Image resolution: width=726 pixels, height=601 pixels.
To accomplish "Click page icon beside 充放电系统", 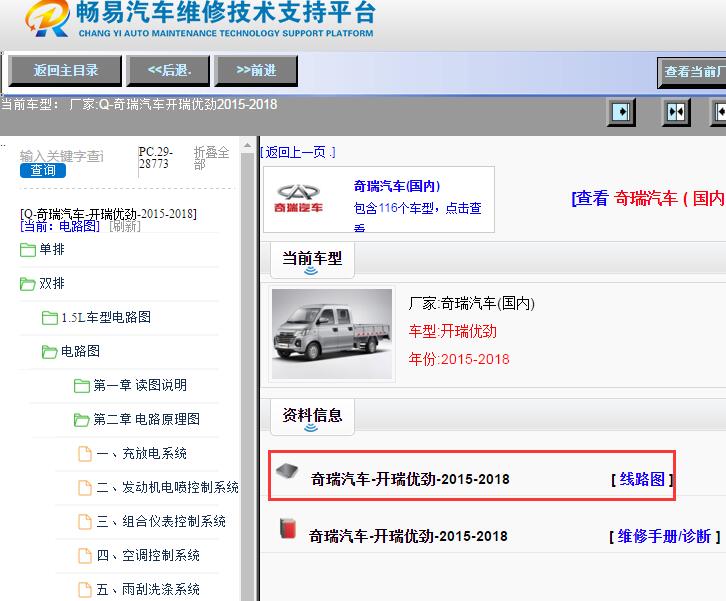I will 85,454.
